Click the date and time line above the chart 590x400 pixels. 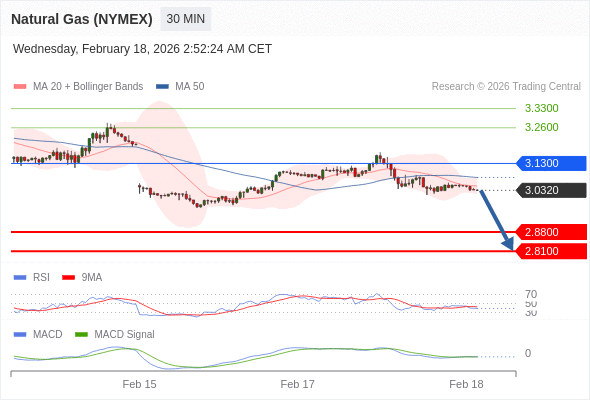click(142, 49)
